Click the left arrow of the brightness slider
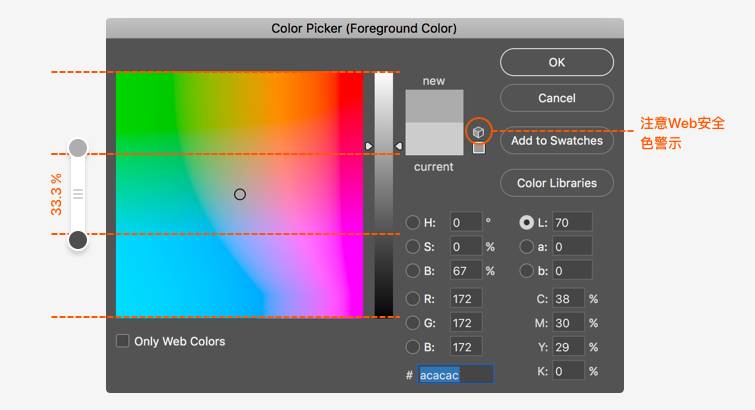The height and width of the screenshot is (410, 755). (x=369, y=146)
